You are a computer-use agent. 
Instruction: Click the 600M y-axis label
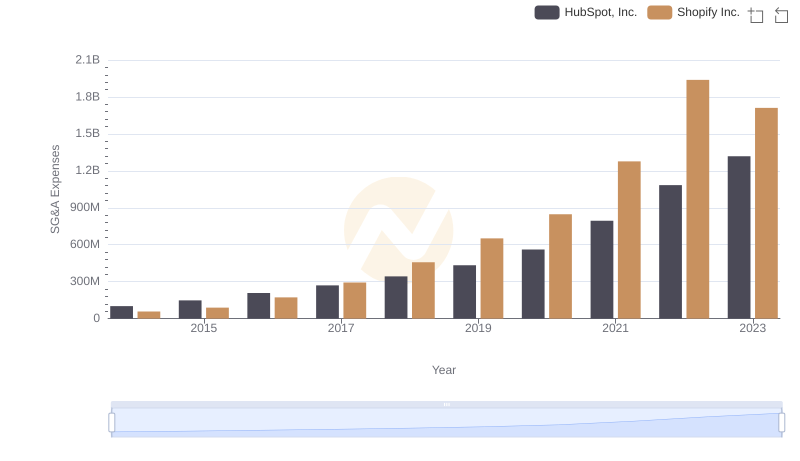85,244
